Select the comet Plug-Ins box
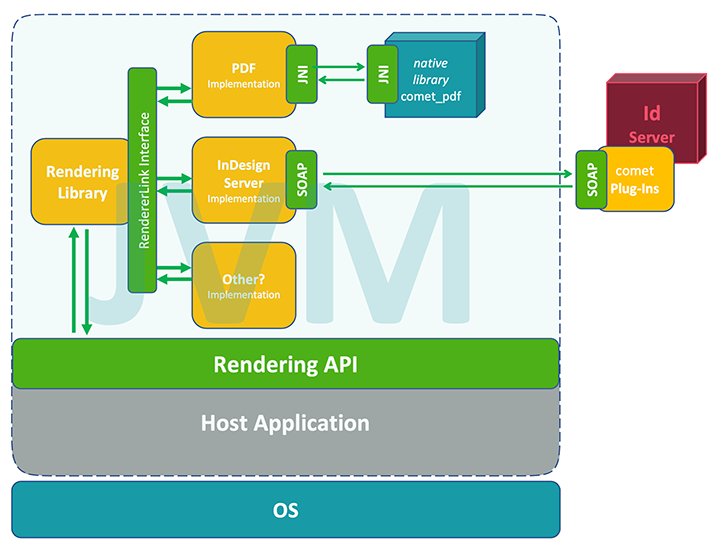The image size is (720, 551). [x=636, y=179]
